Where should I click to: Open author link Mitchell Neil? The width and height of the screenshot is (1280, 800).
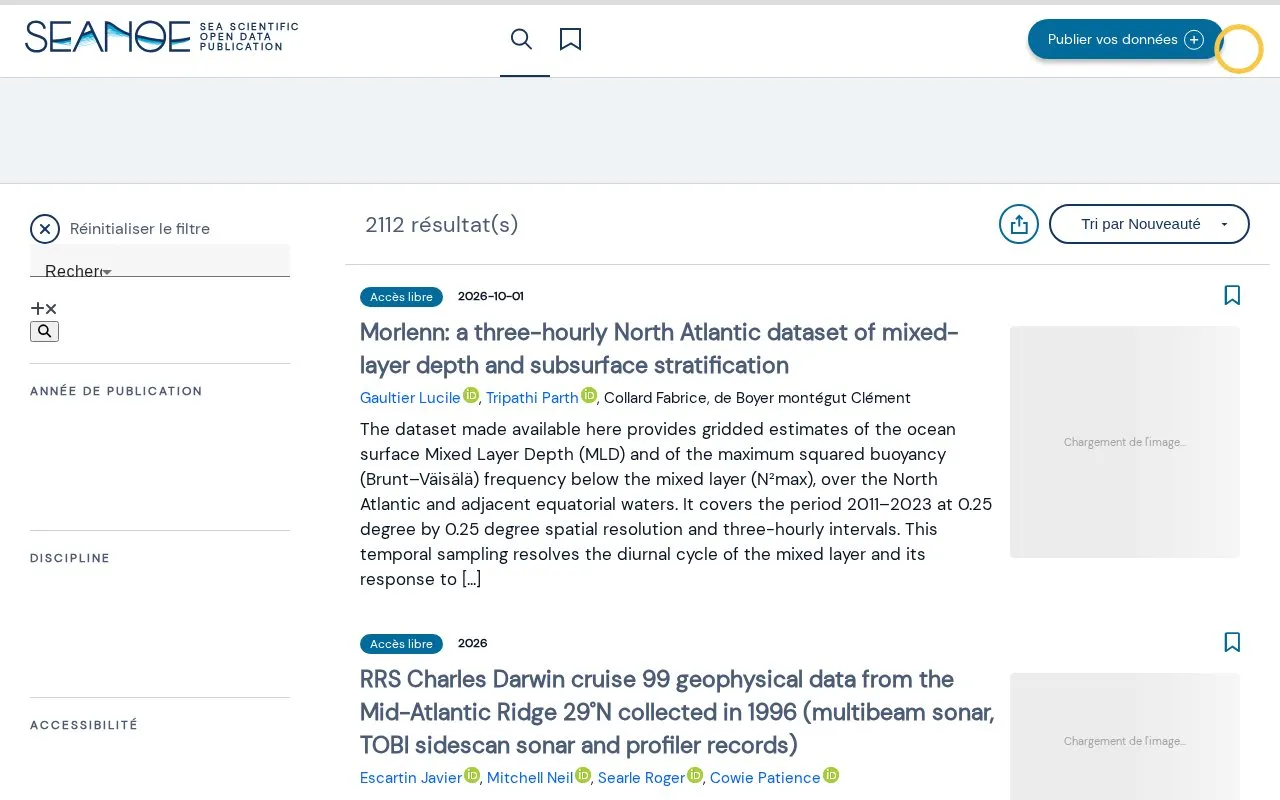530,778
